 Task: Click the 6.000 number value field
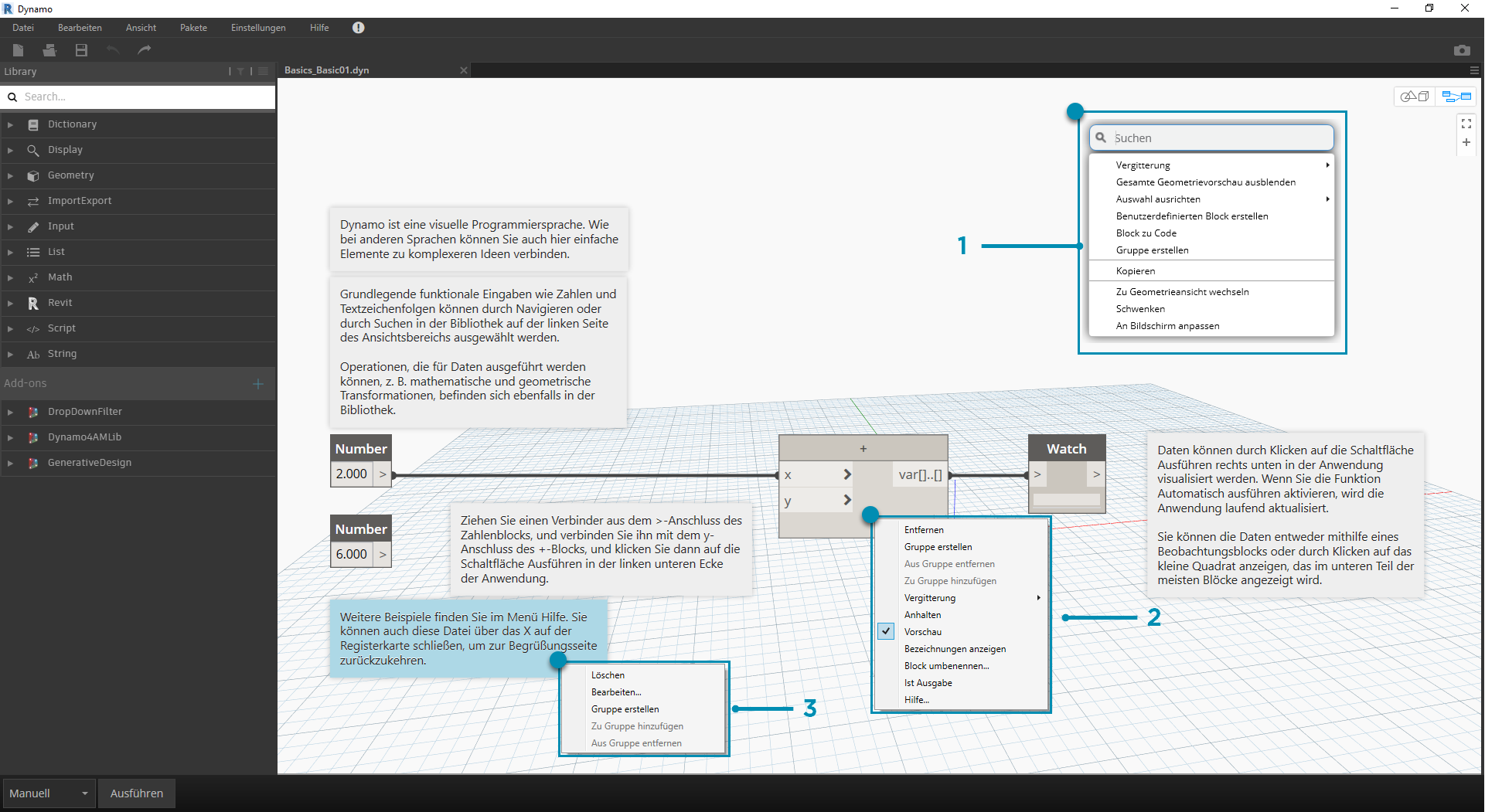click(352, 555)
